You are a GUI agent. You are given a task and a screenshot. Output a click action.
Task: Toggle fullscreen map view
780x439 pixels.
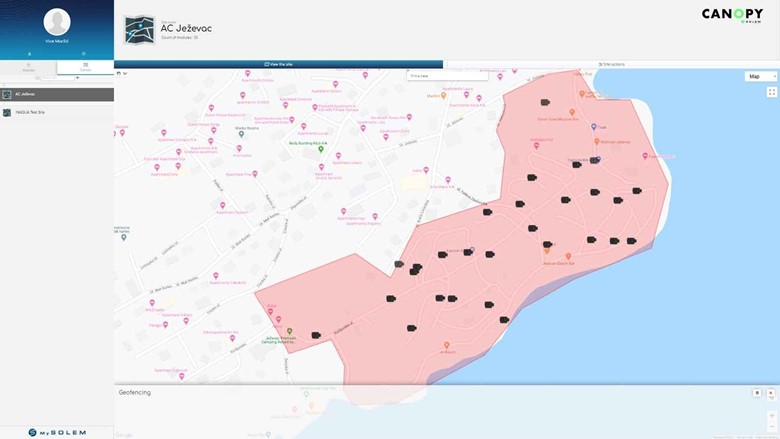coord(772,92)
